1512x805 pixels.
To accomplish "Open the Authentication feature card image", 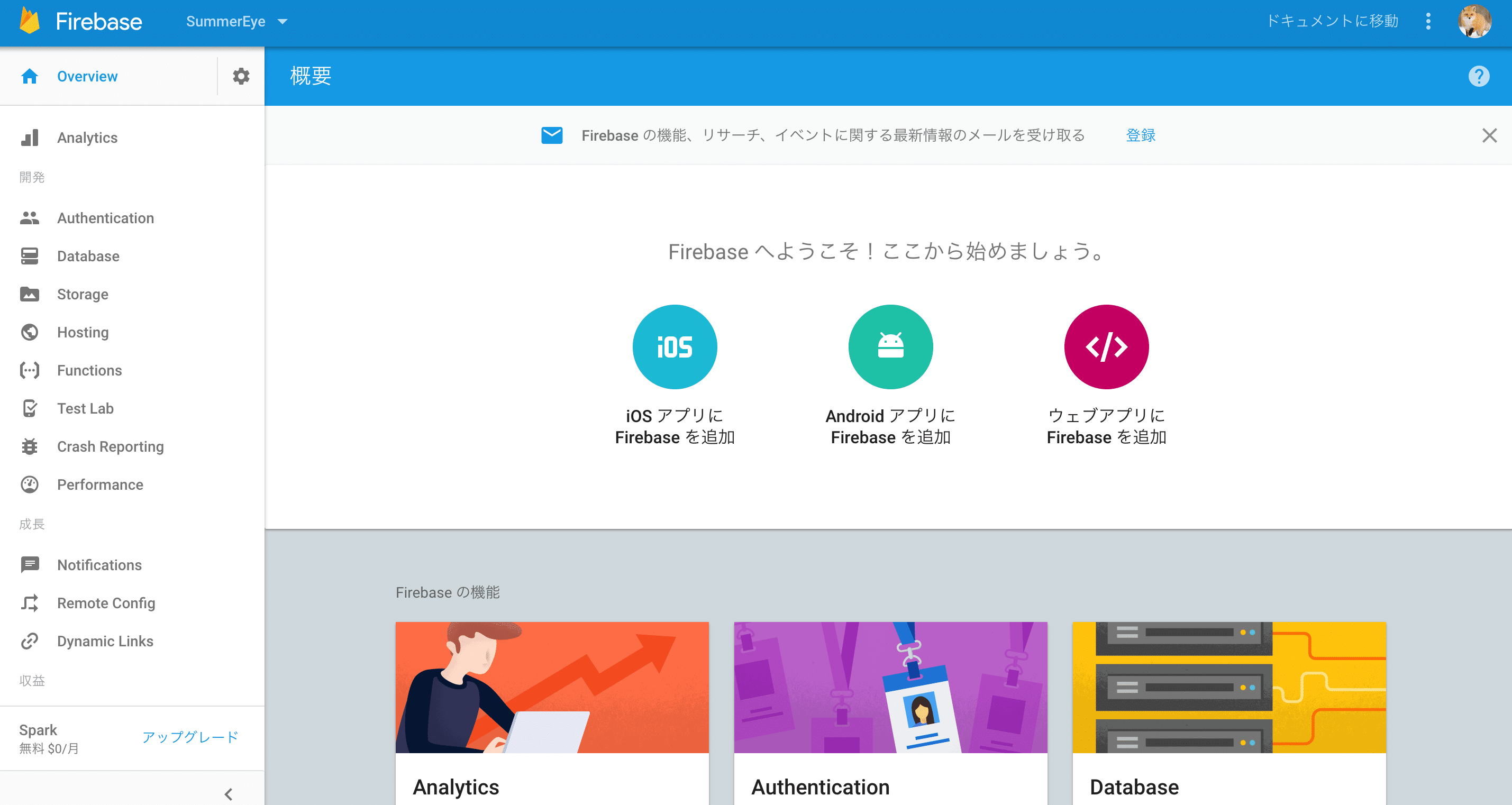I will point(890,687).
